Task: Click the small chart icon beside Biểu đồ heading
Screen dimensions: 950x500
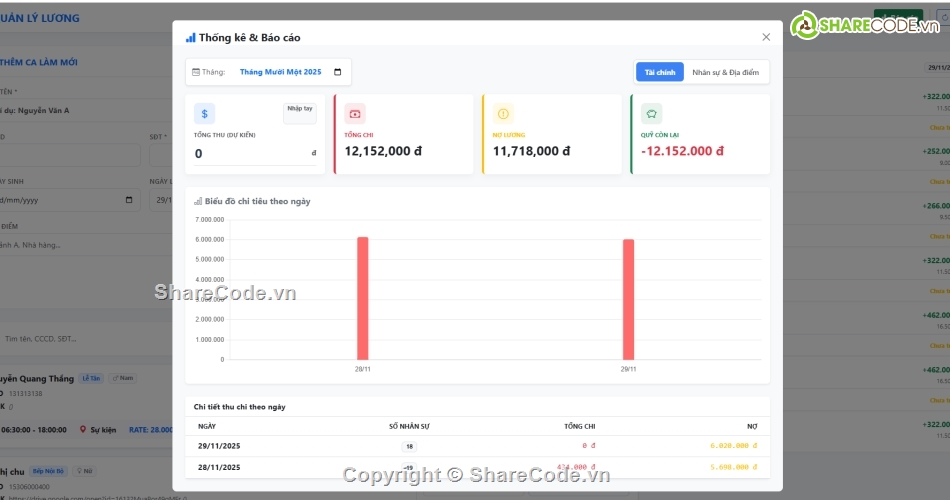Action: click(198, 201)
